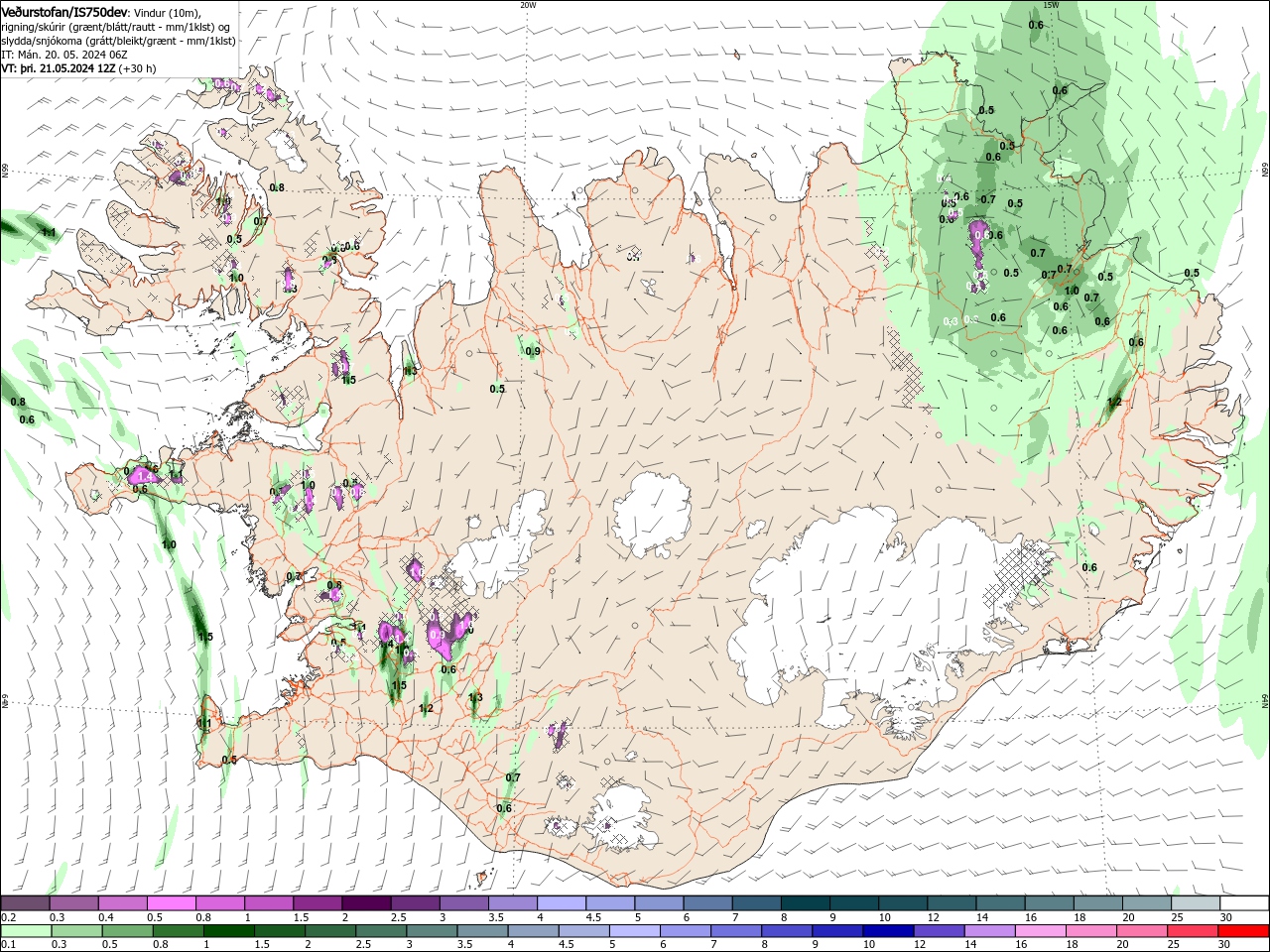Click the pale grey upper swatch at 25
The width and height of the screenshot is (1270, 952).
click(x=1195, y=903)
